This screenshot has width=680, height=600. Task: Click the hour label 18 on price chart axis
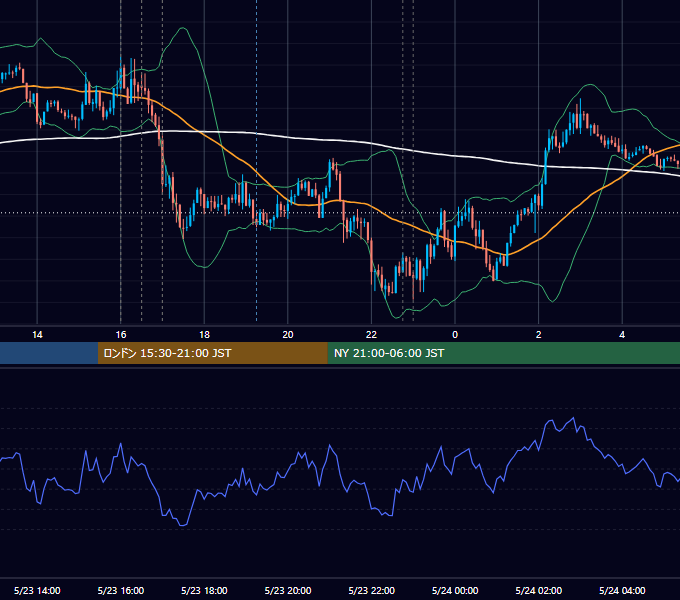coord(204,335)
